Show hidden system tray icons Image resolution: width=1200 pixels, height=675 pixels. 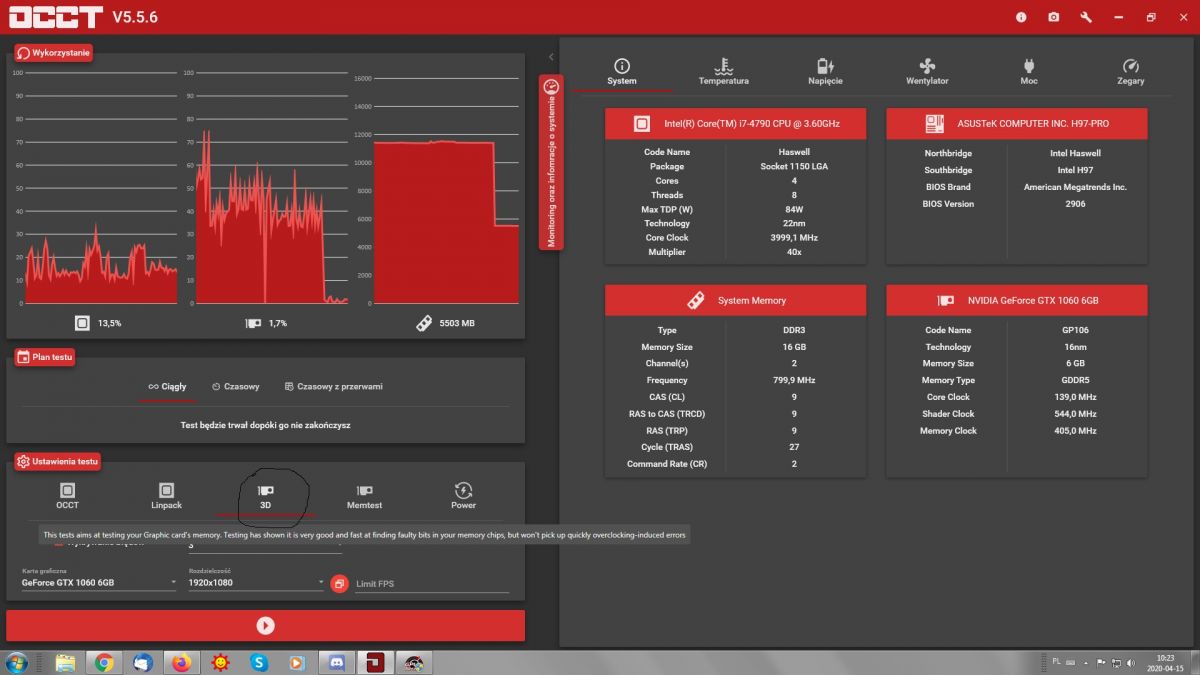[x=1087, y=662]
